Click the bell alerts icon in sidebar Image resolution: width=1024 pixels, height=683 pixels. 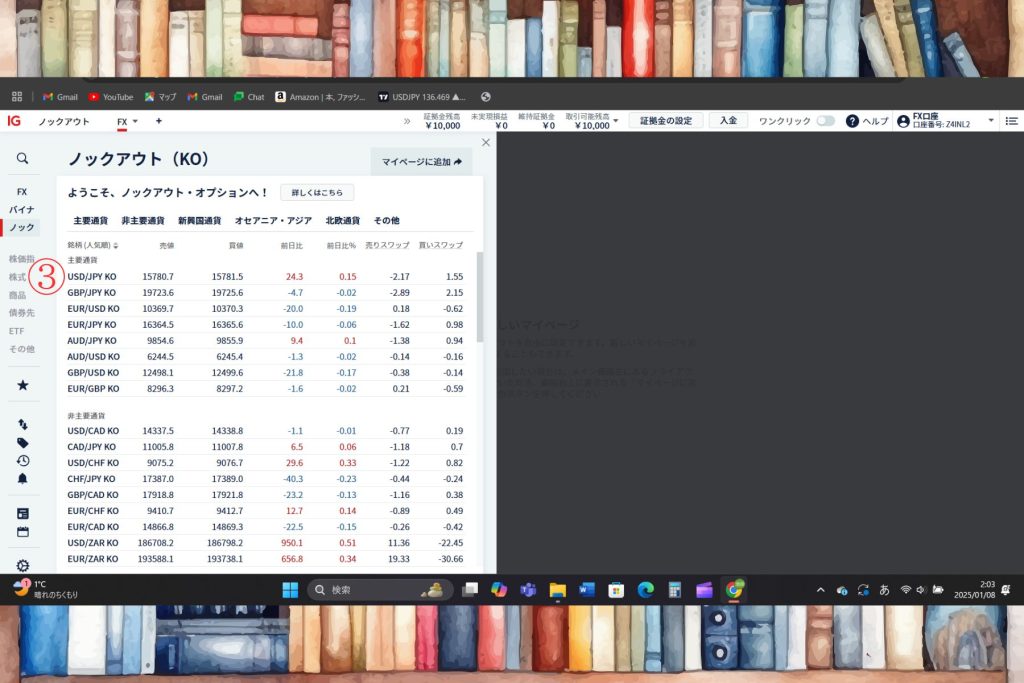tap(22, 479)
